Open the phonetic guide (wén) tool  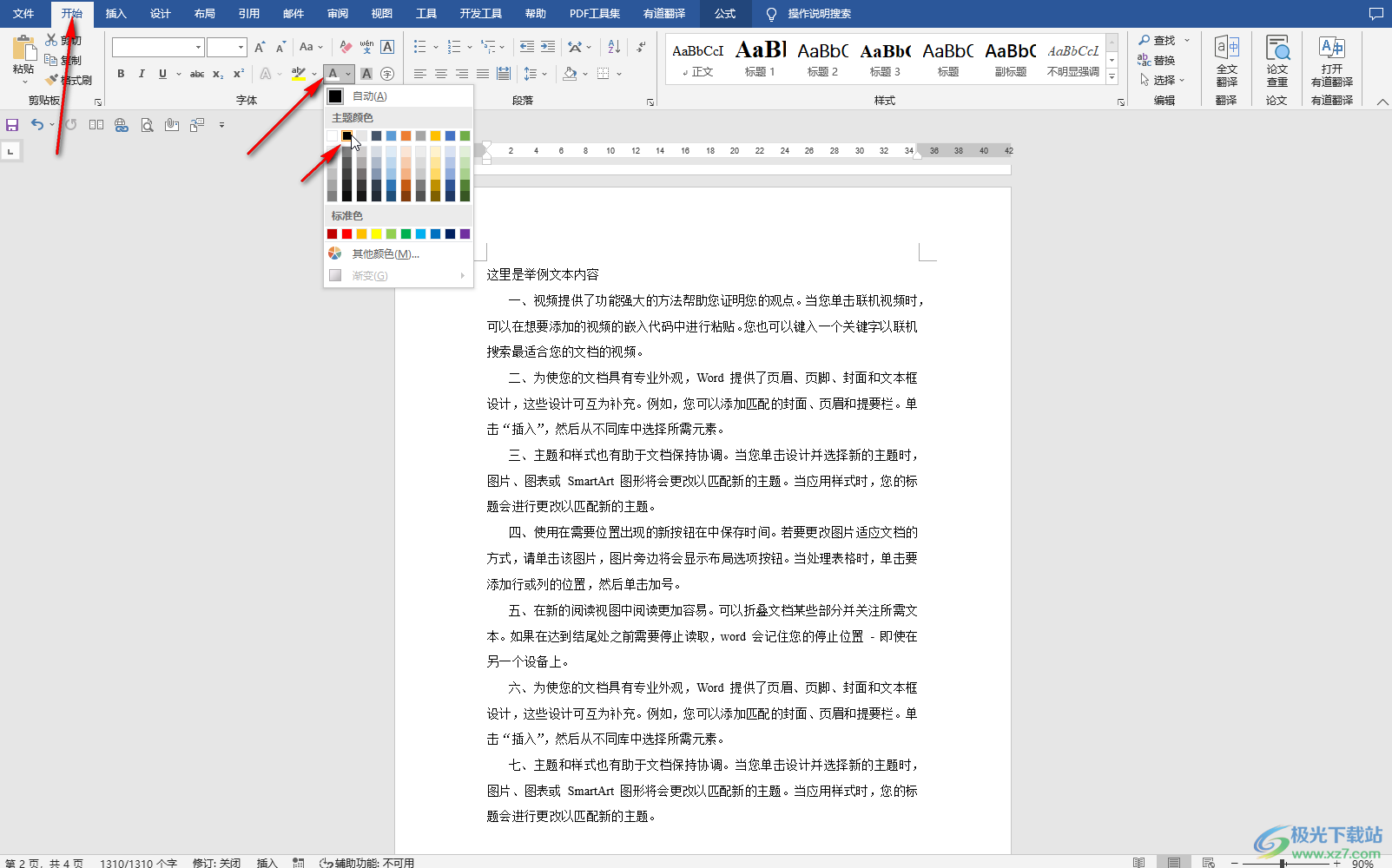[x=366, y=47]
